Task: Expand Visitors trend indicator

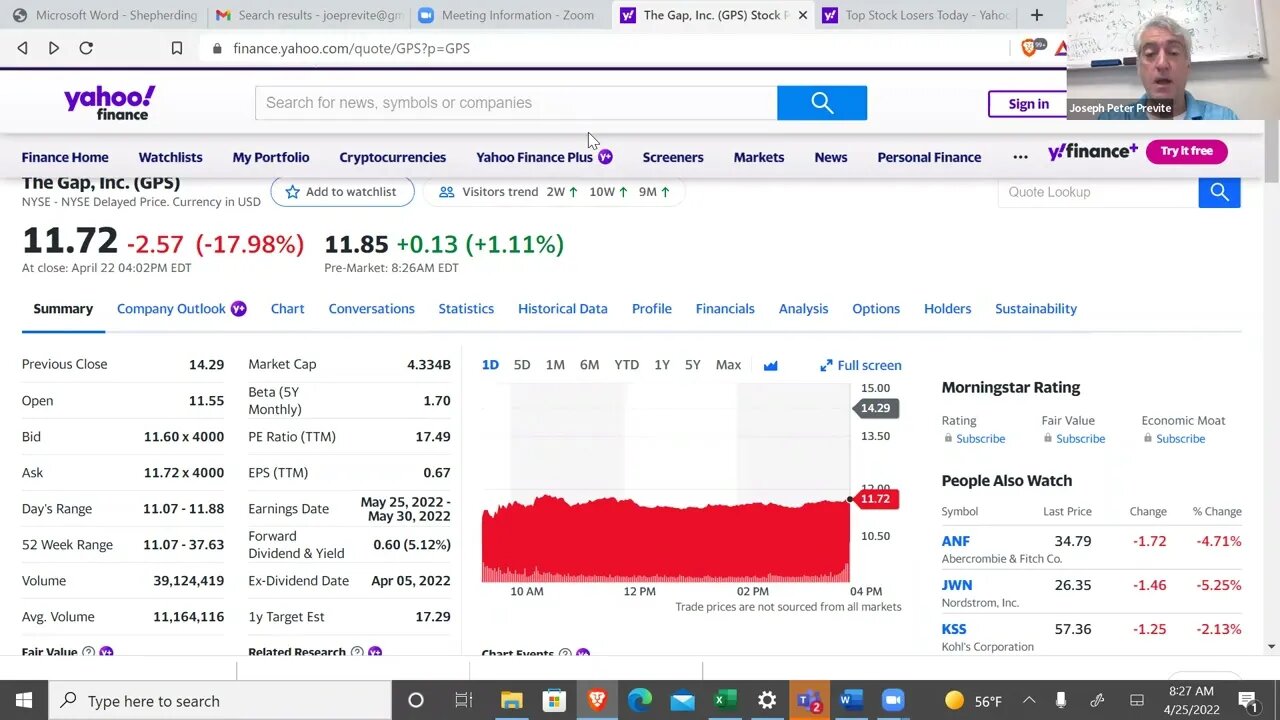Action: click(x=555, y=191)
